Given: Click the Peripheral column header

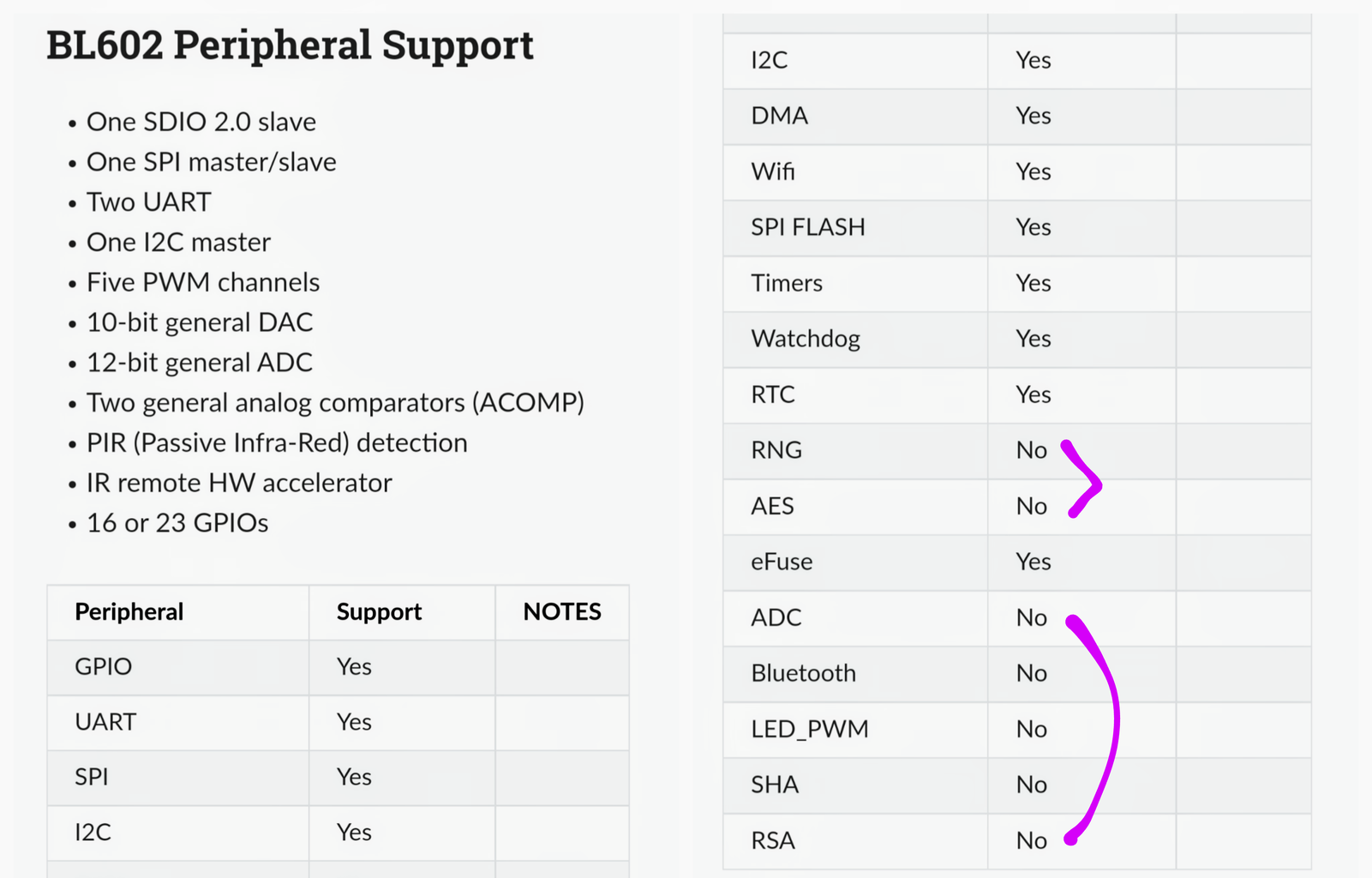Looking at the screenshot, I should coord(129,611).
